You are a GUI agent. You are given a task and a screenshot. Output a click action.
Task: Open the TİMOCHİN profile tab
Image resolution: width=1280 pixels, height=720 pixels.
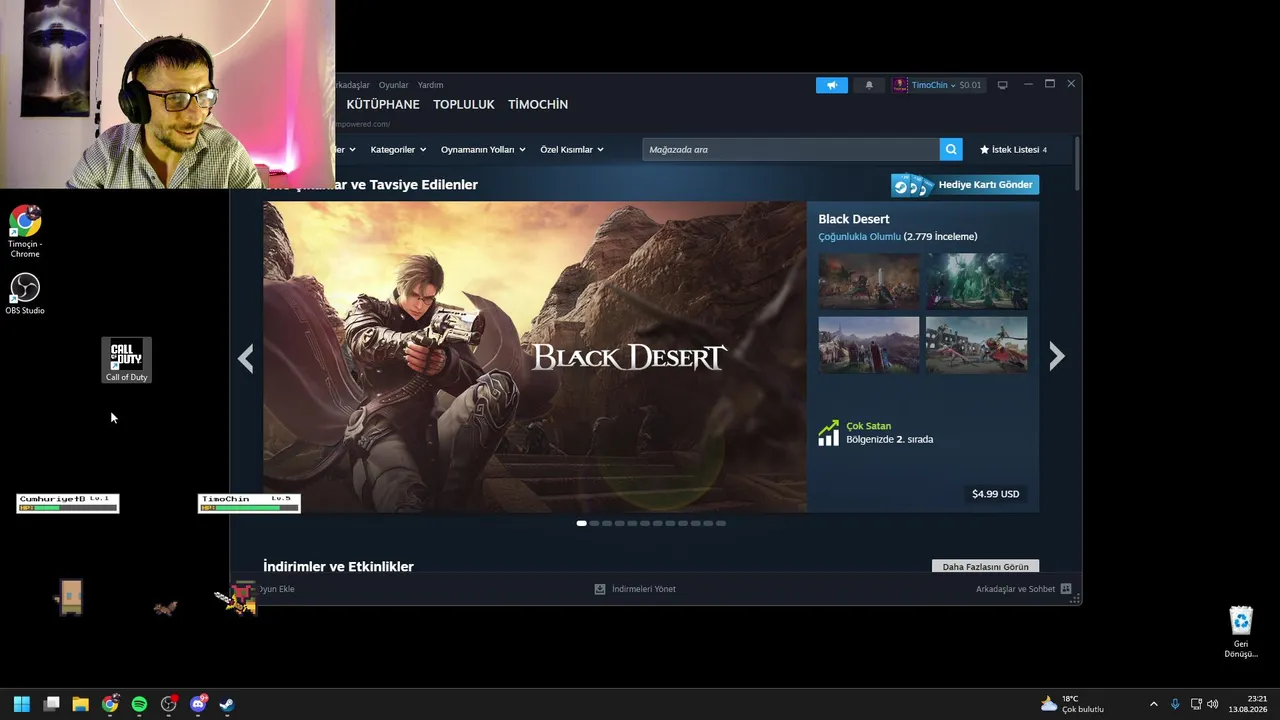[x=538, y=104]
